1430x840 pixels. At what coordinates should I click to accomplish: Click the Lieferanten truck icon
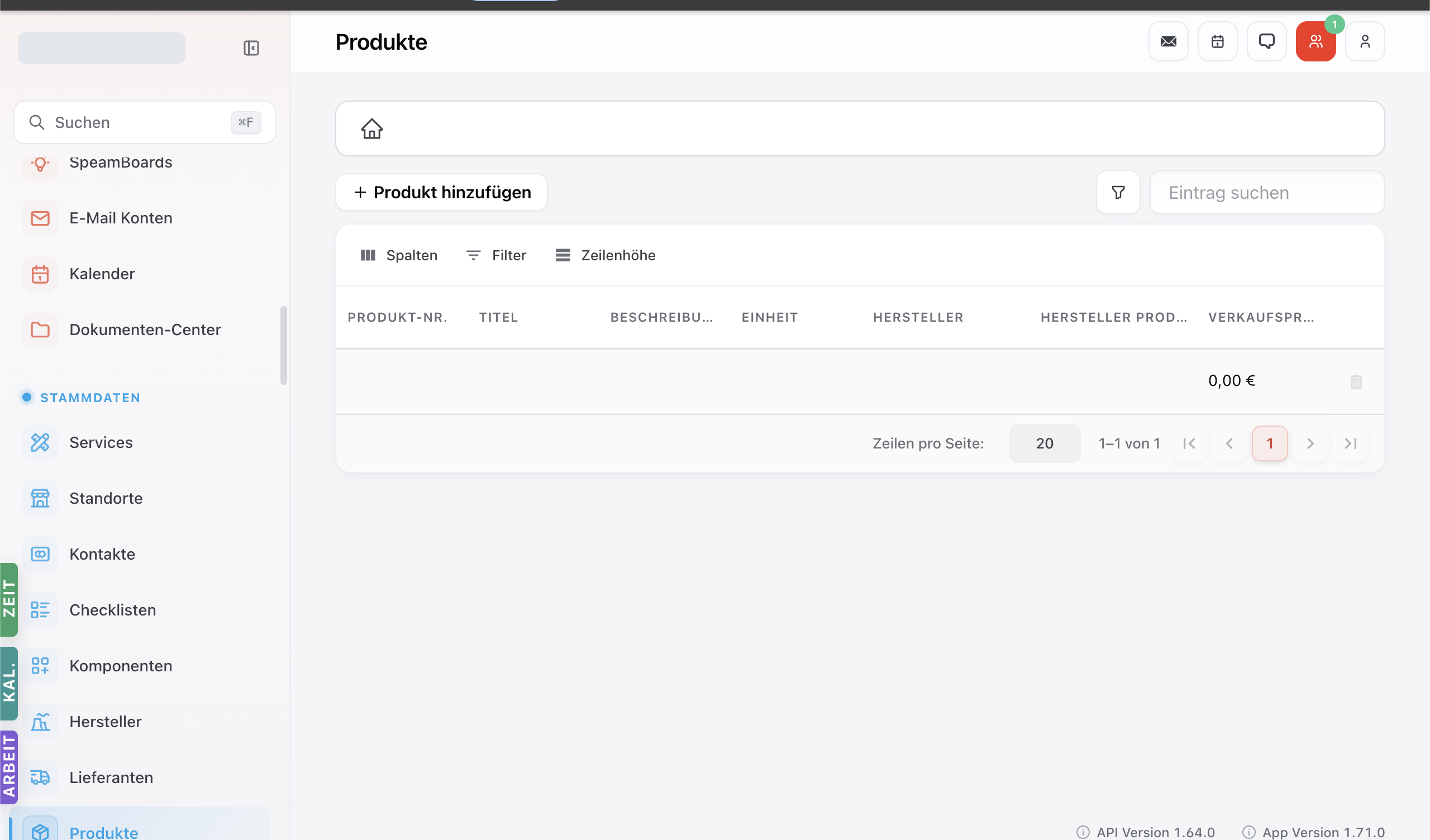tap(40, 777)
